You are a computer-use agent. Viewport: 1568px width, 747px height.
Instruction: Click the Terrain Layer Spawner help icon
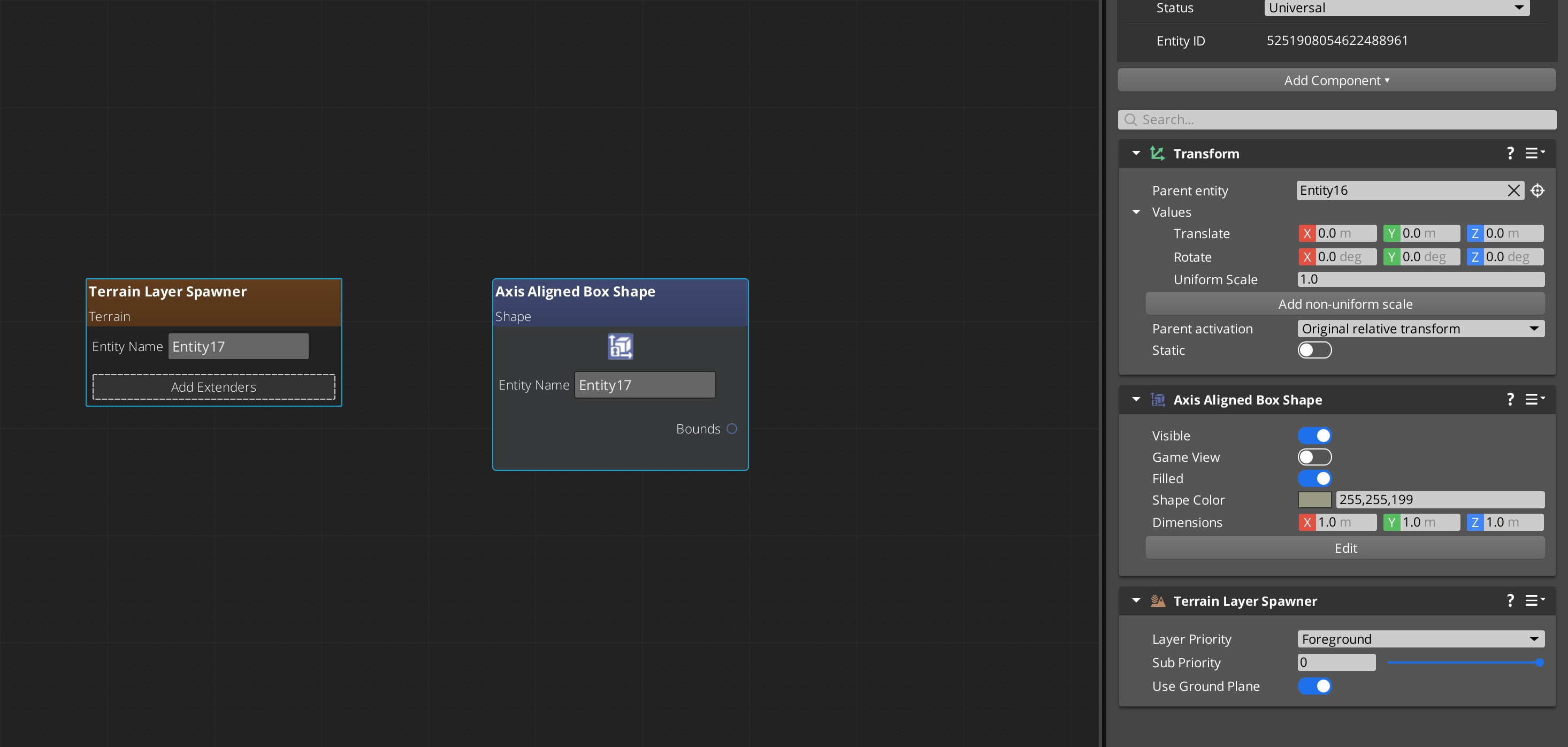point(1510,600)
